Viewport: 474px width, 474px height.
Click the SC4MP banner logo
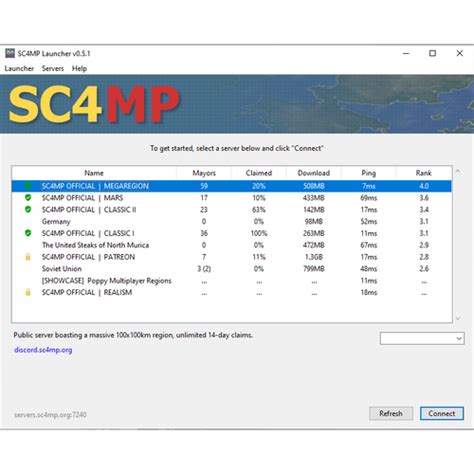pyautogui.click(x=94, y=104)
